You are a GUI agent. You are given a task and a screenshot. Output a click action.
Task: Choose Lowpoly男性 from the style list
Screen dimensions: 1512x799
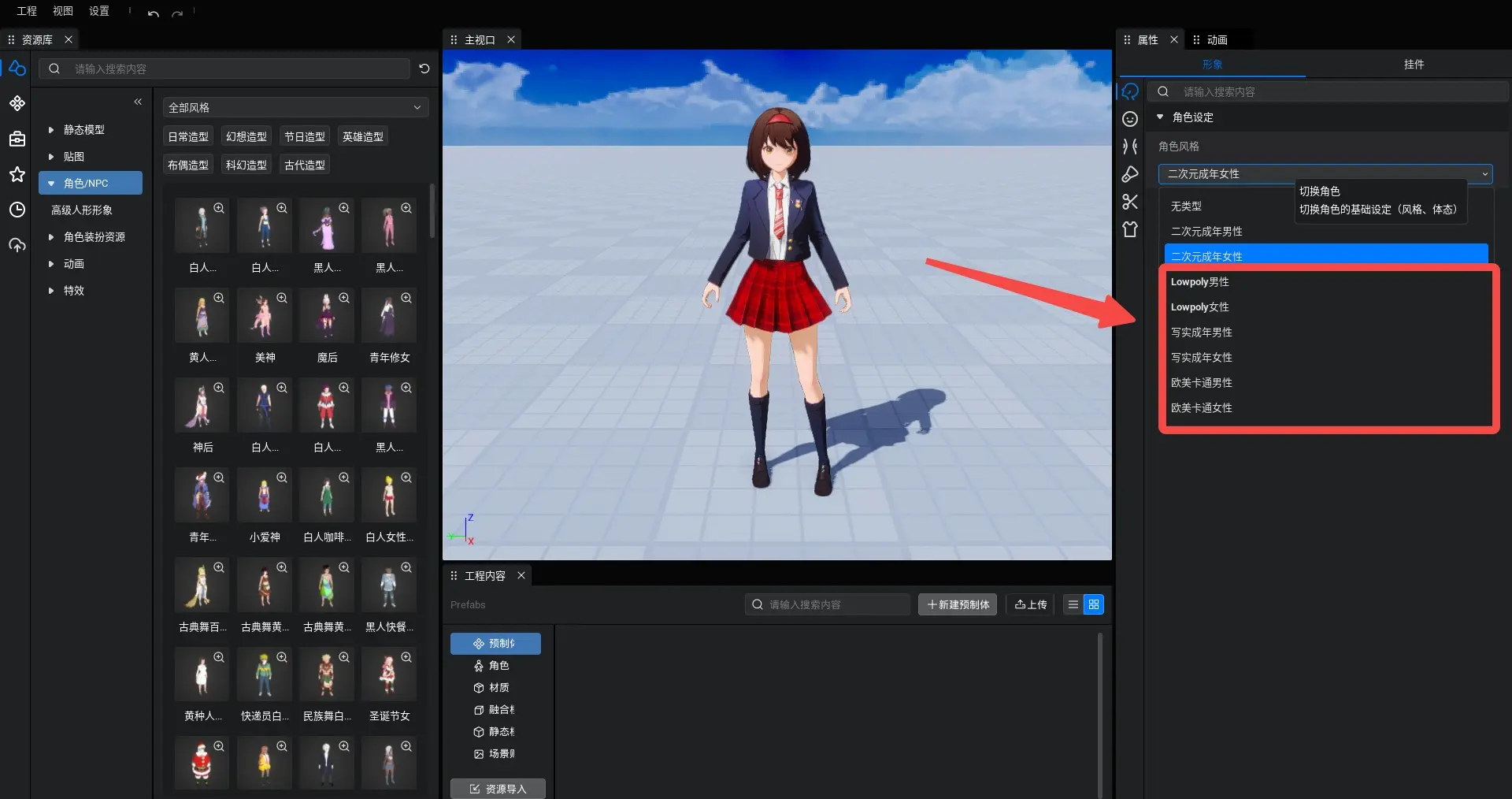point(1327,282)
